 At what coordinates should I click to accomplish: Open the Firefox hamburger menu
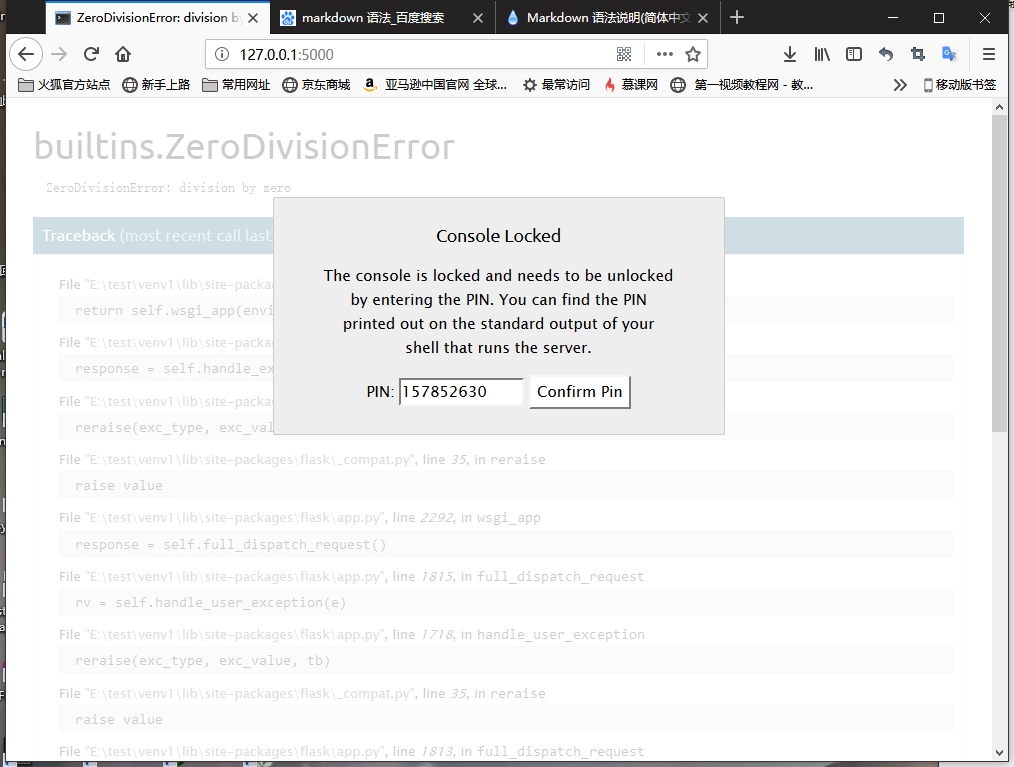(989, 54)
